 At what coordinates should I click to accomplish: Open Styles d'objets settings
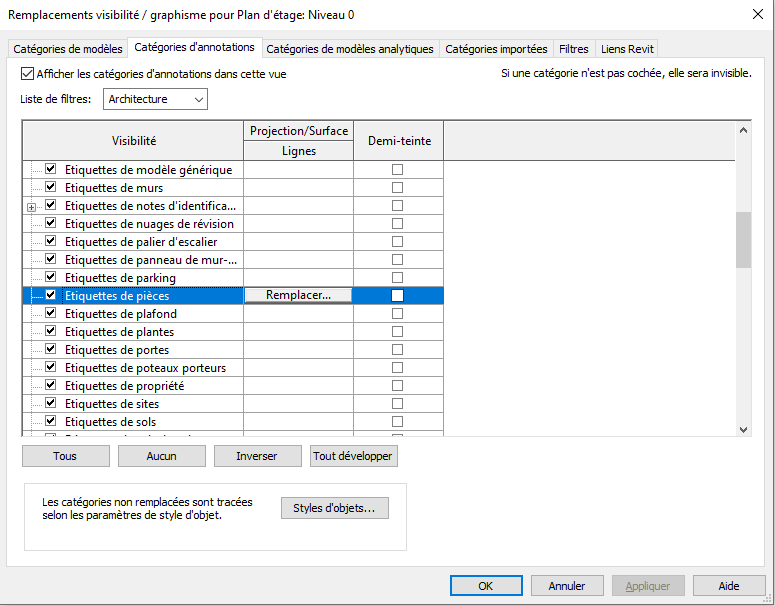tap(334, 508)
